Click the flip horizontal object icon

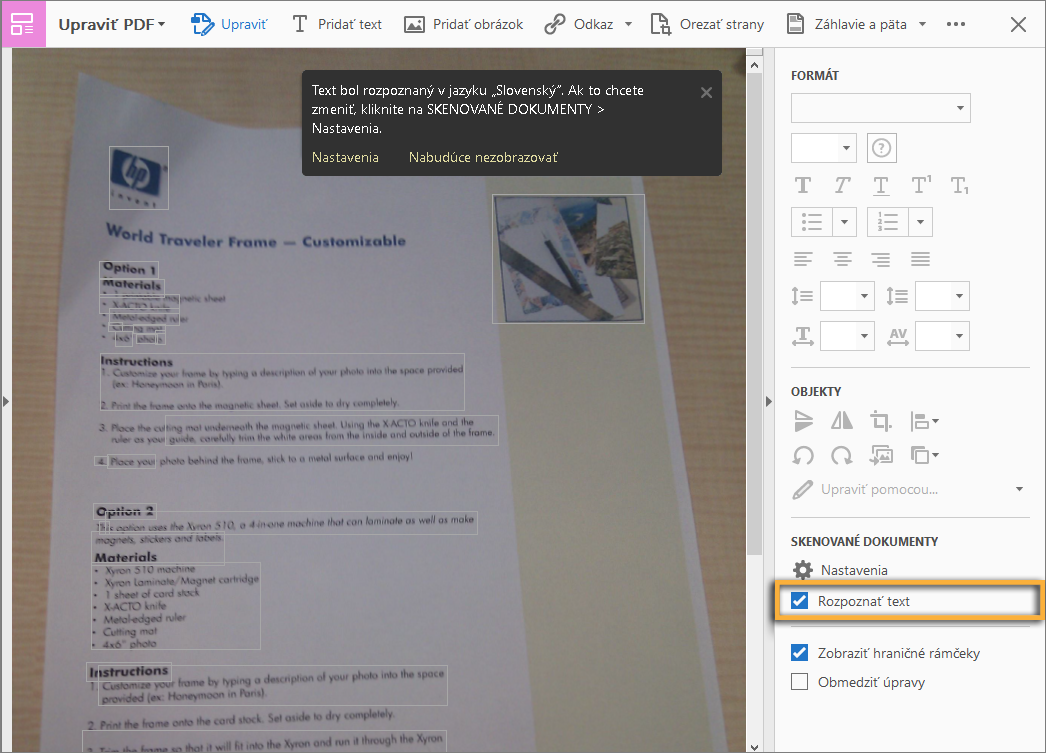842,421
